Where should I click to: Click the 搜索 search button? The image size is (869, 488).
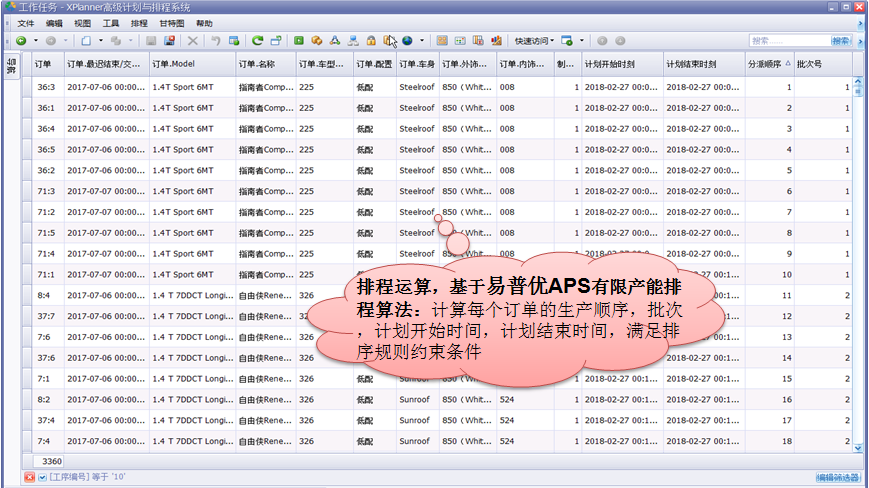pyautogui.click(x=841, y=41)
